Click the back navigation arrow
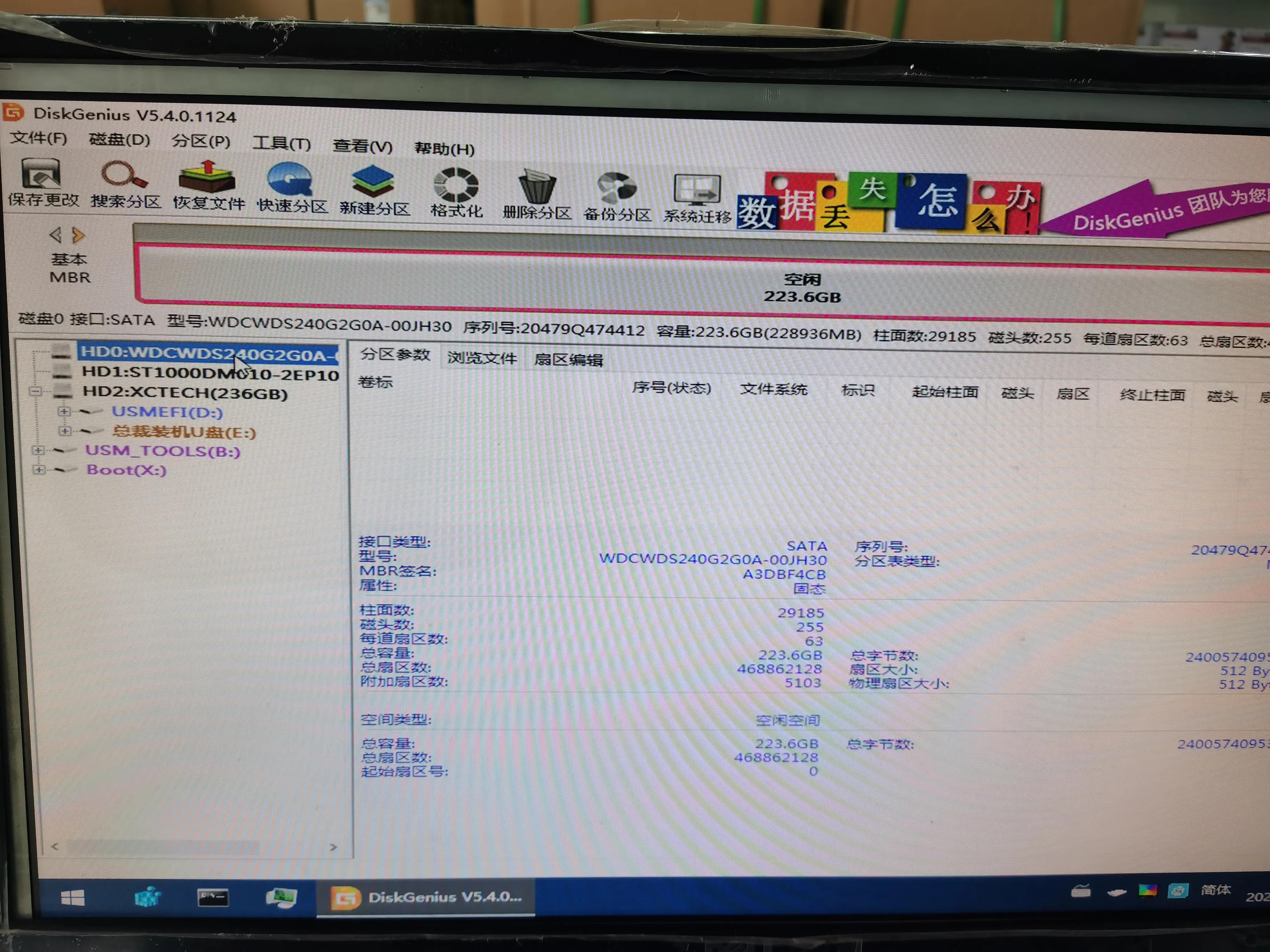1270x952 pixels. [x=56, y=235]
